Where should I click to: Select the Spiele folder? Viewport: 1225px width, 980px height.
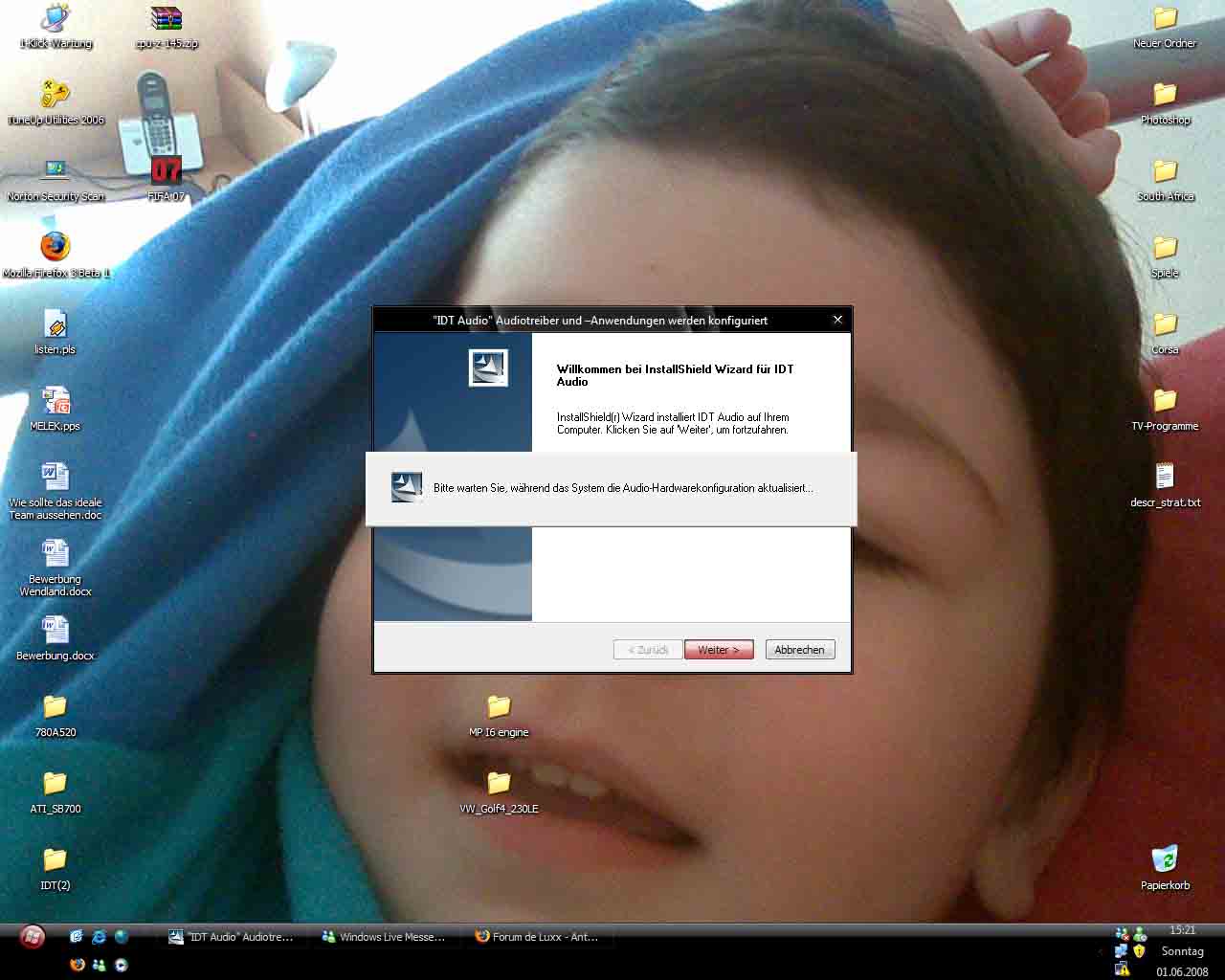1165,256
